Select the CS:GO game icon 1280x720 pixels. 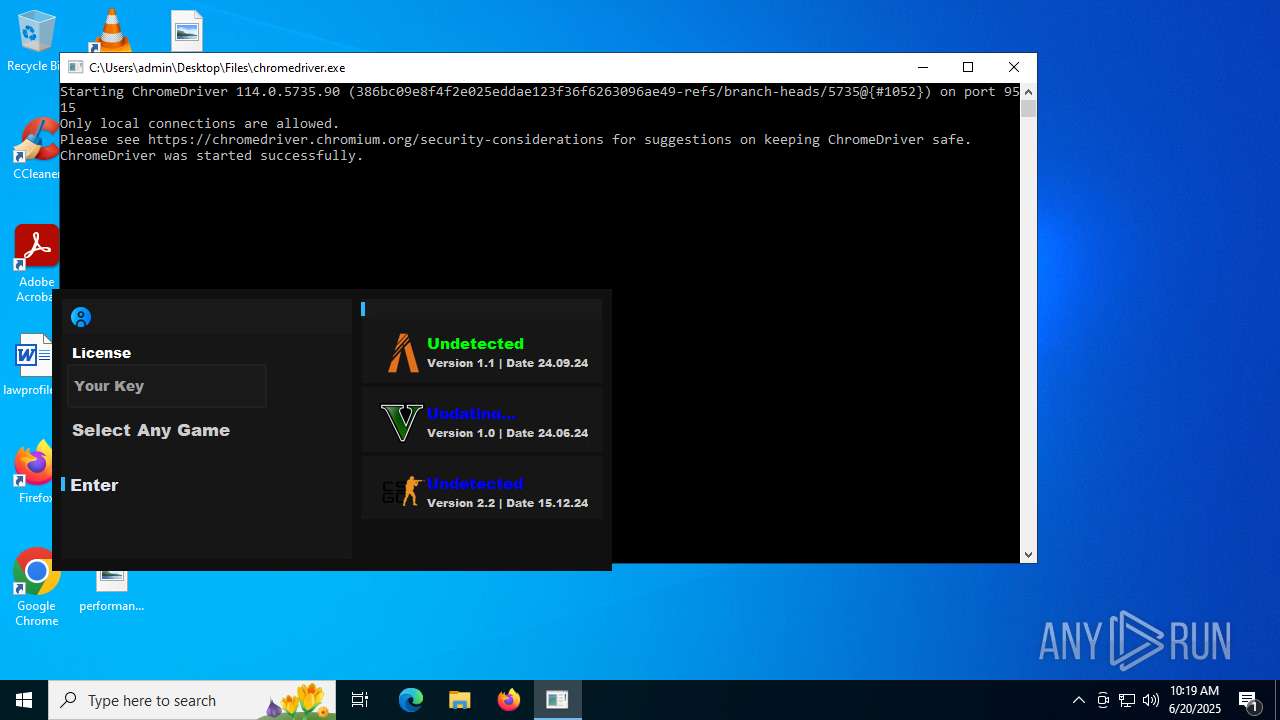402,492
